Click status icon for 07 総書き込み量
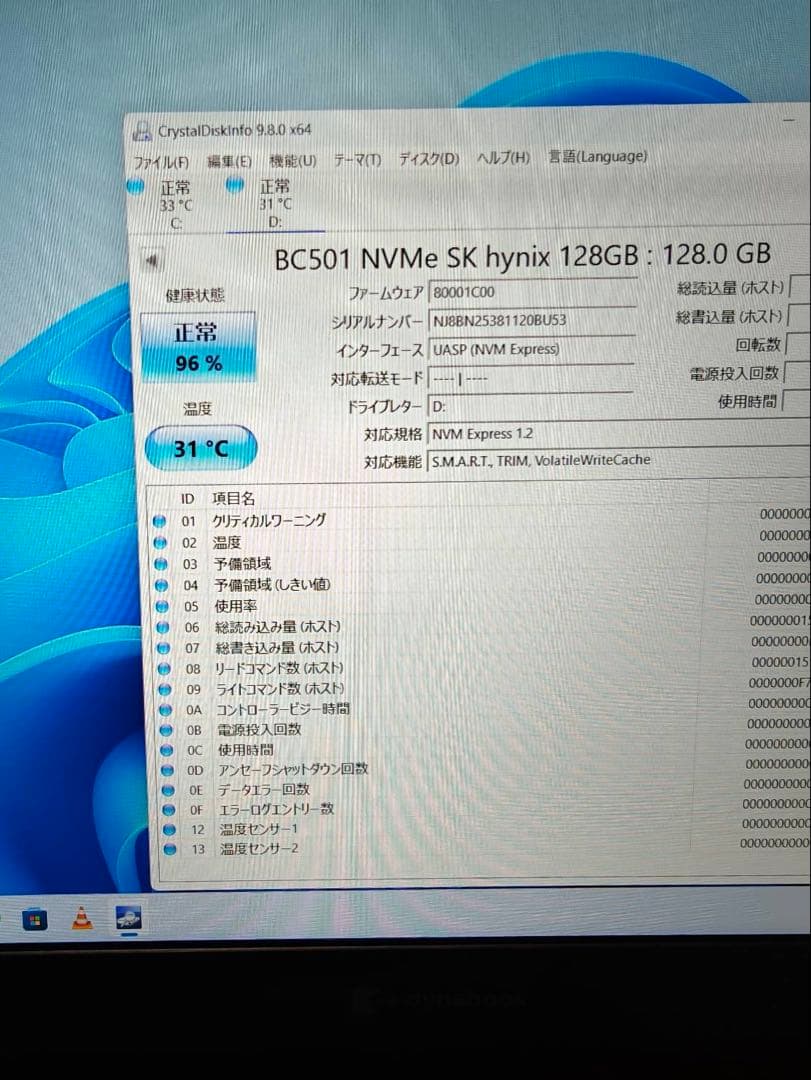Image resolution: width=811 pixels, height=1080 pixels. tap(163, 647)
